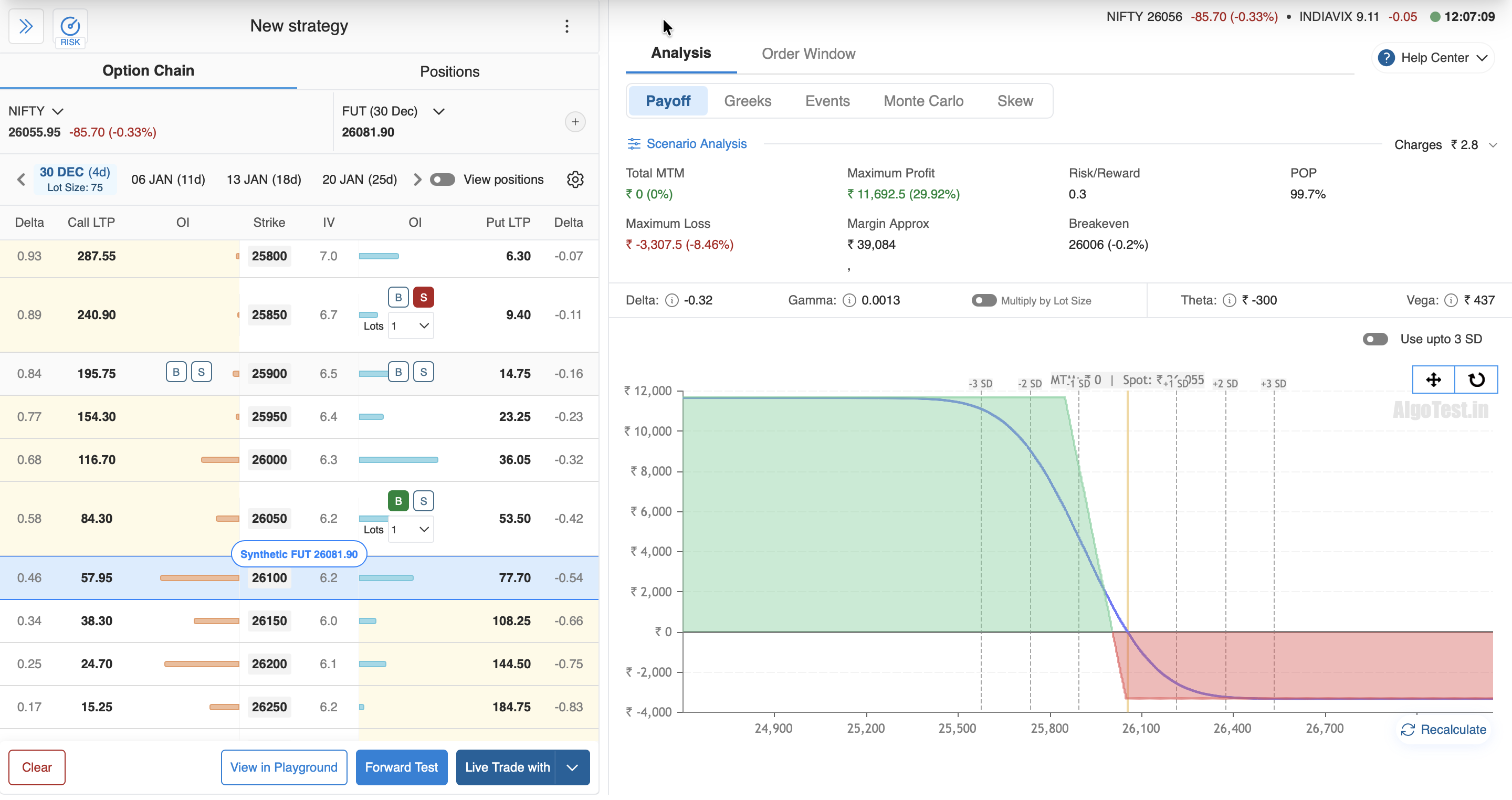Screen dimensions: 1512x800
Task: Switch to the Positions tab
Action: pyautogui.click(x=449, y=71)
